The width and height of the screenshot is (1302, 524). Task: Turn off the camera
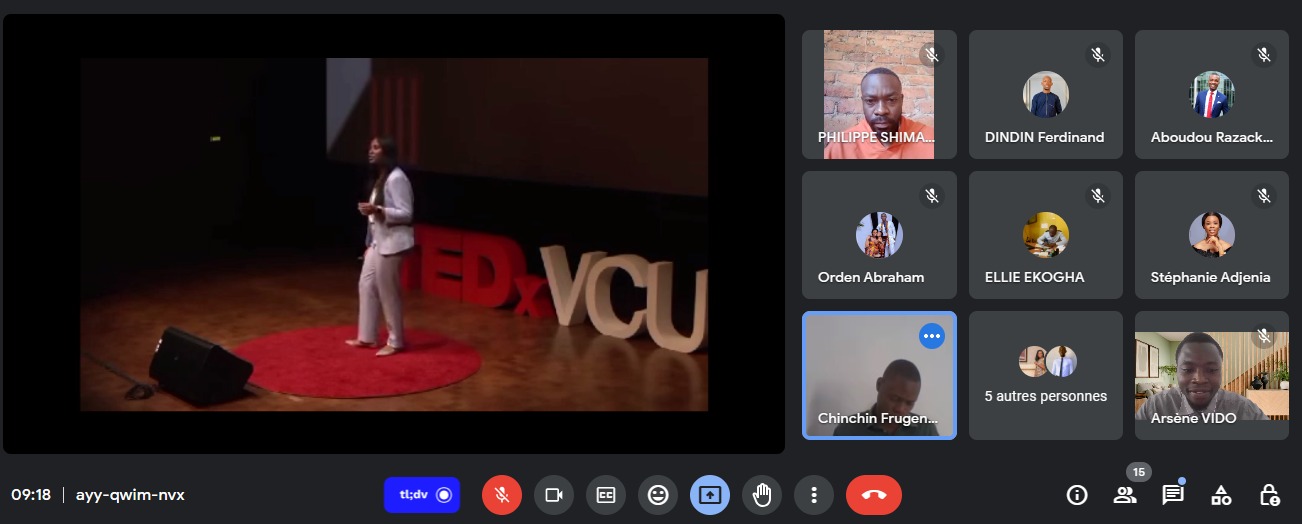[553, 494]
